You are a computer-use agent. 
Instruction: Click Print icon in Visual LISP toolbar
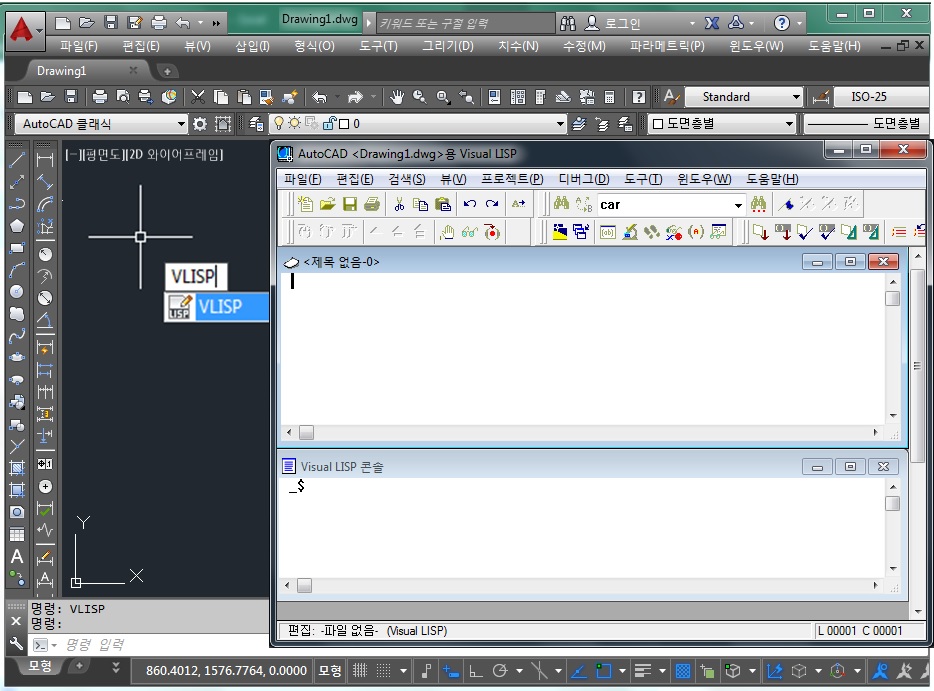[372, 204]
